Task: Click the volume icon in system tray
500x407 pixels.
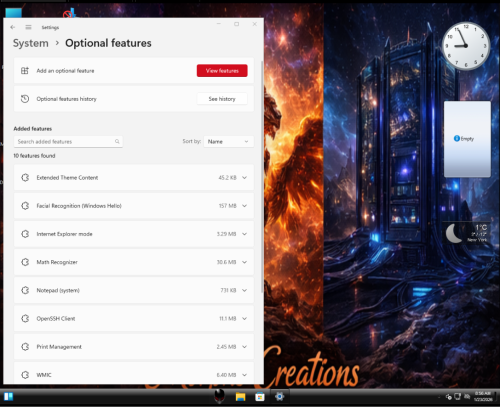Action: (x=467, y=397)
